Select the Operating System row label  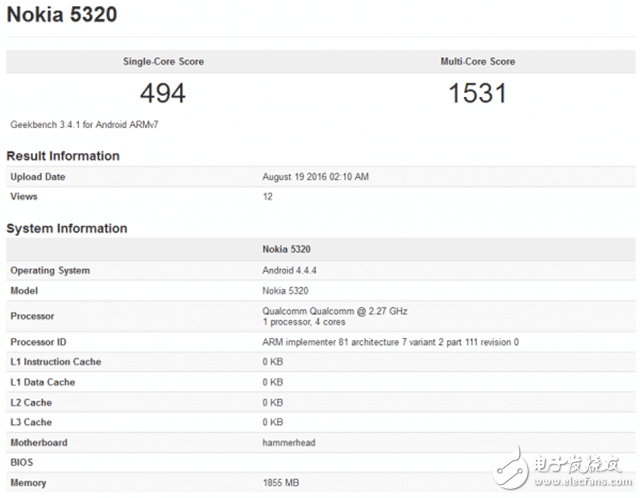50,271
